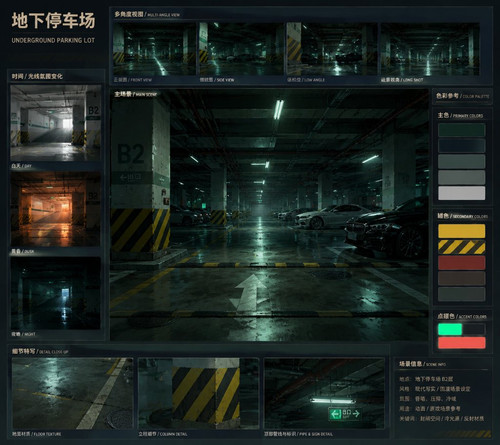This screenshot has height=445, width=500.
Task: Open the Long Shot view thumbnail
Action: click(430, 49)
